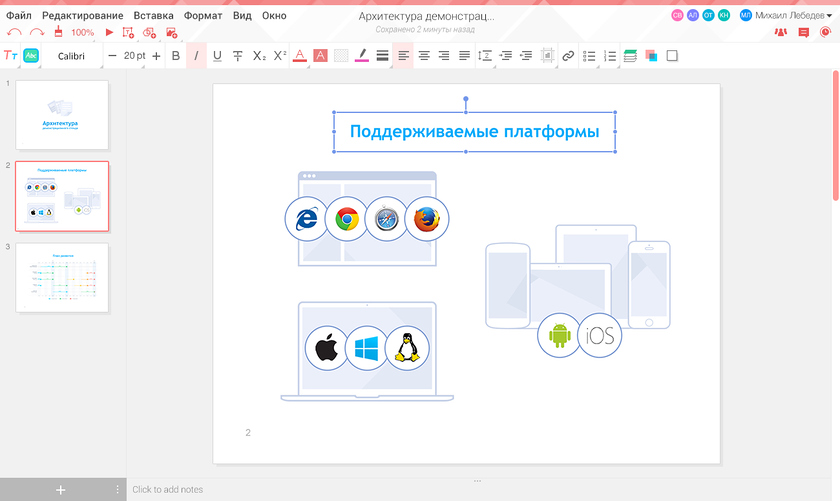840x501 pixels.
Task: Toggle bold formatting
Action: point(176,56)
